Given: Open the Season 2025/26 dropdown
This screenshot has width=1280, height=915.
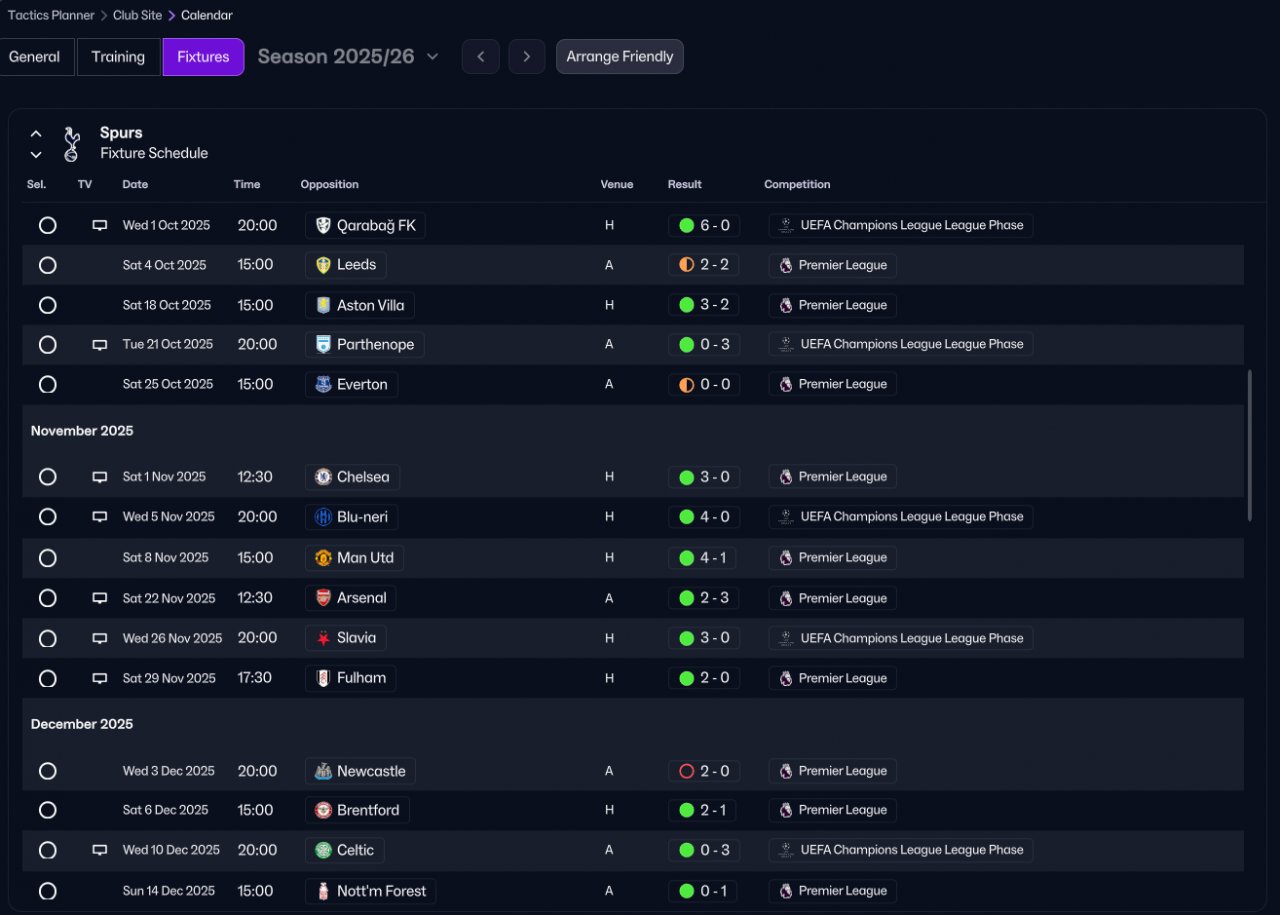Looking at the screenshot, I should [348, 57].
